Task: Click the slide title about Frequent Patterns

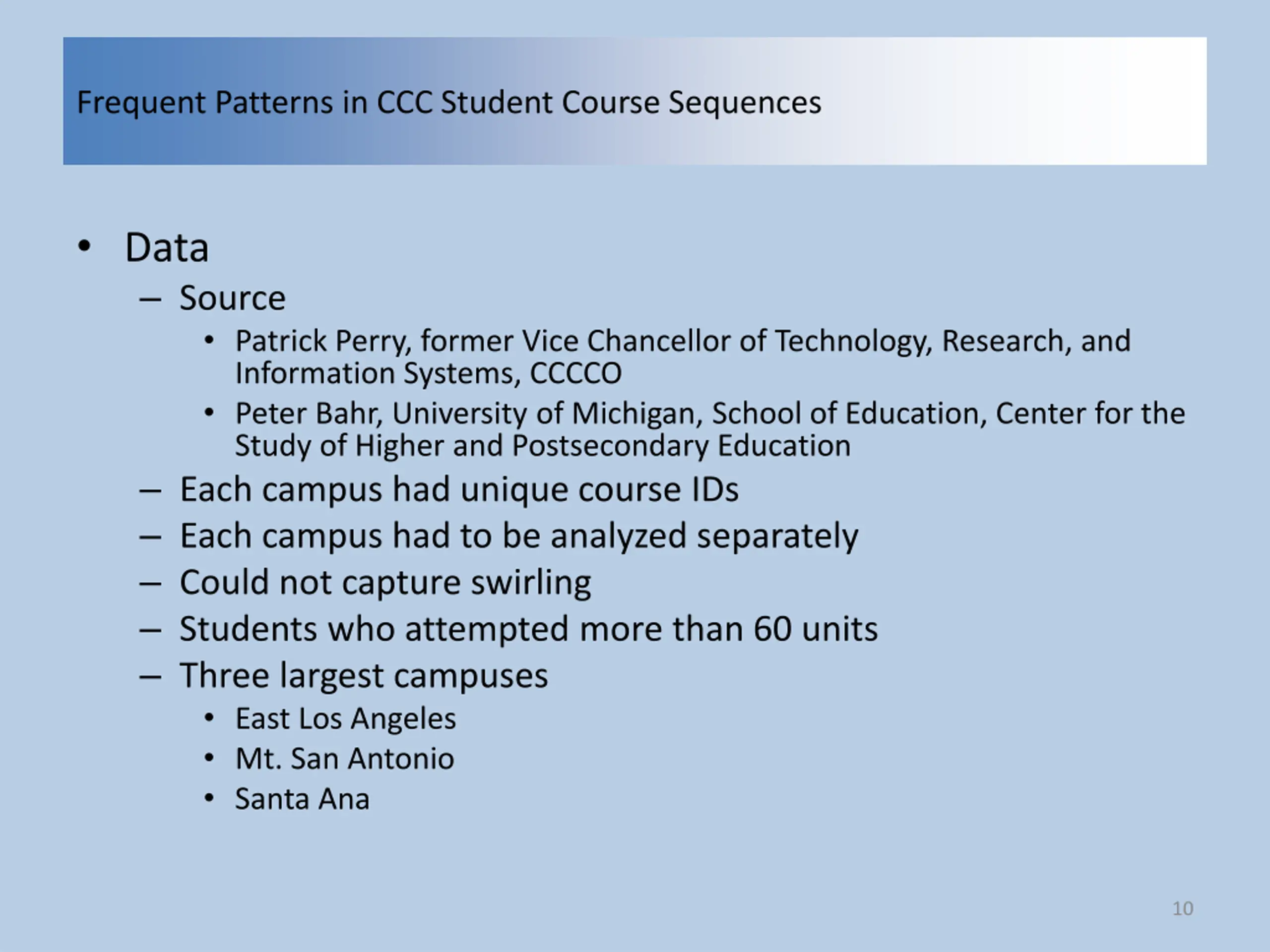Action: coord(449,103)
